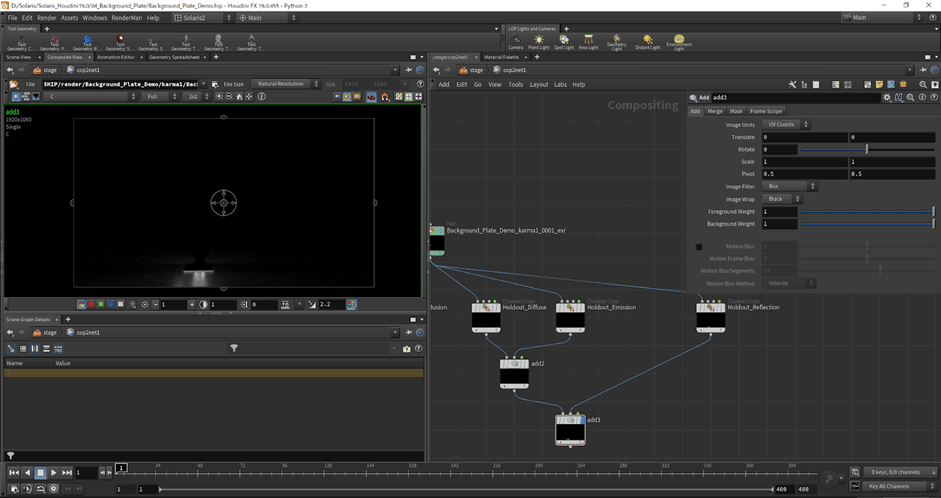Click the Environment Light shelf tool
The width and height of the screenshot is (941, 498).
[679, 41]
